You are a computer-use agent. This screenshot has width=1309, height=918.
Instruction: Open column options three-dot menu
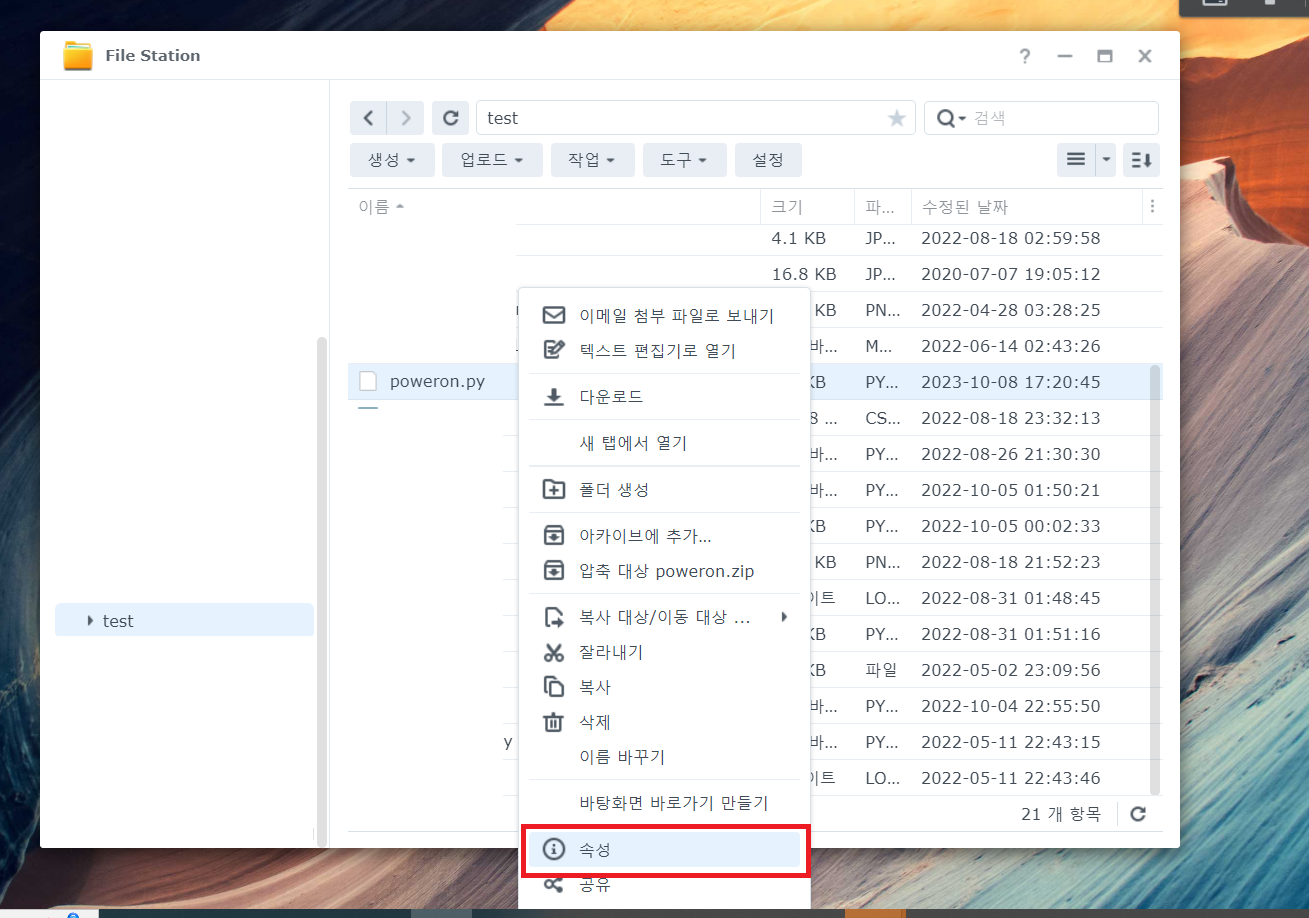pyautogui.click(x=1152, y=207)
